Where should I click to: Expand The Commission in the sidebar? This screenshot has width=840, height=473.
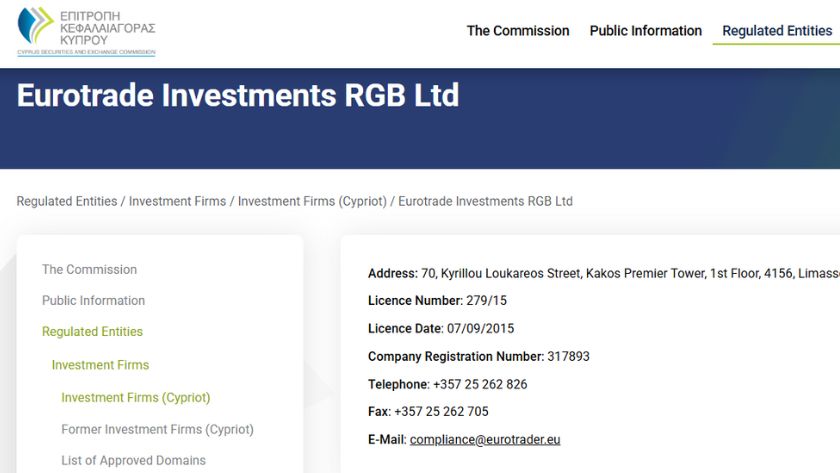click(x=89, y=270)
